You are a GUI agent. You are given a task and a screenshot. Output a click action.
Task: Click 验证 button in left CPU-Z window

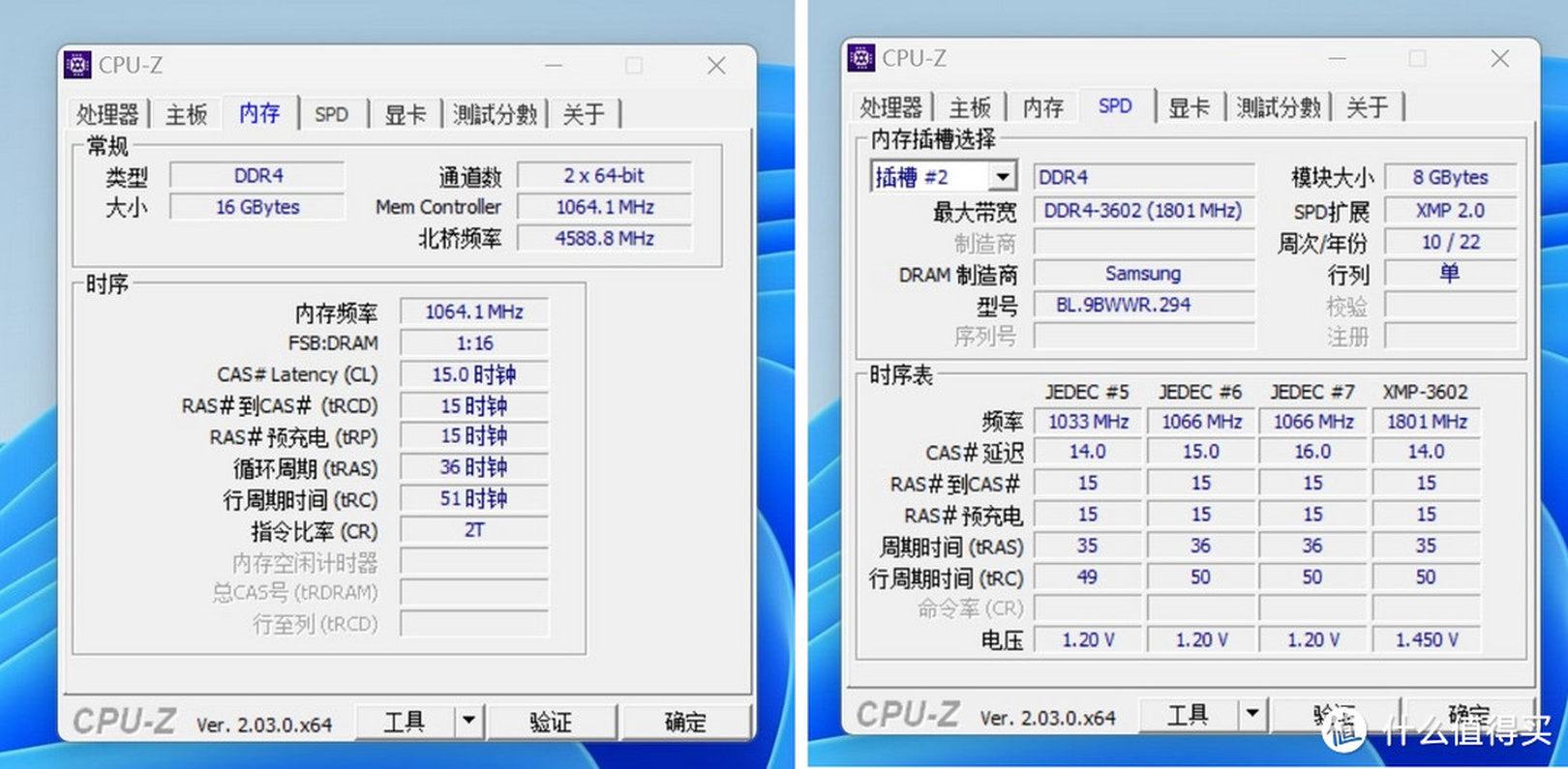click(x=551, y=722)
